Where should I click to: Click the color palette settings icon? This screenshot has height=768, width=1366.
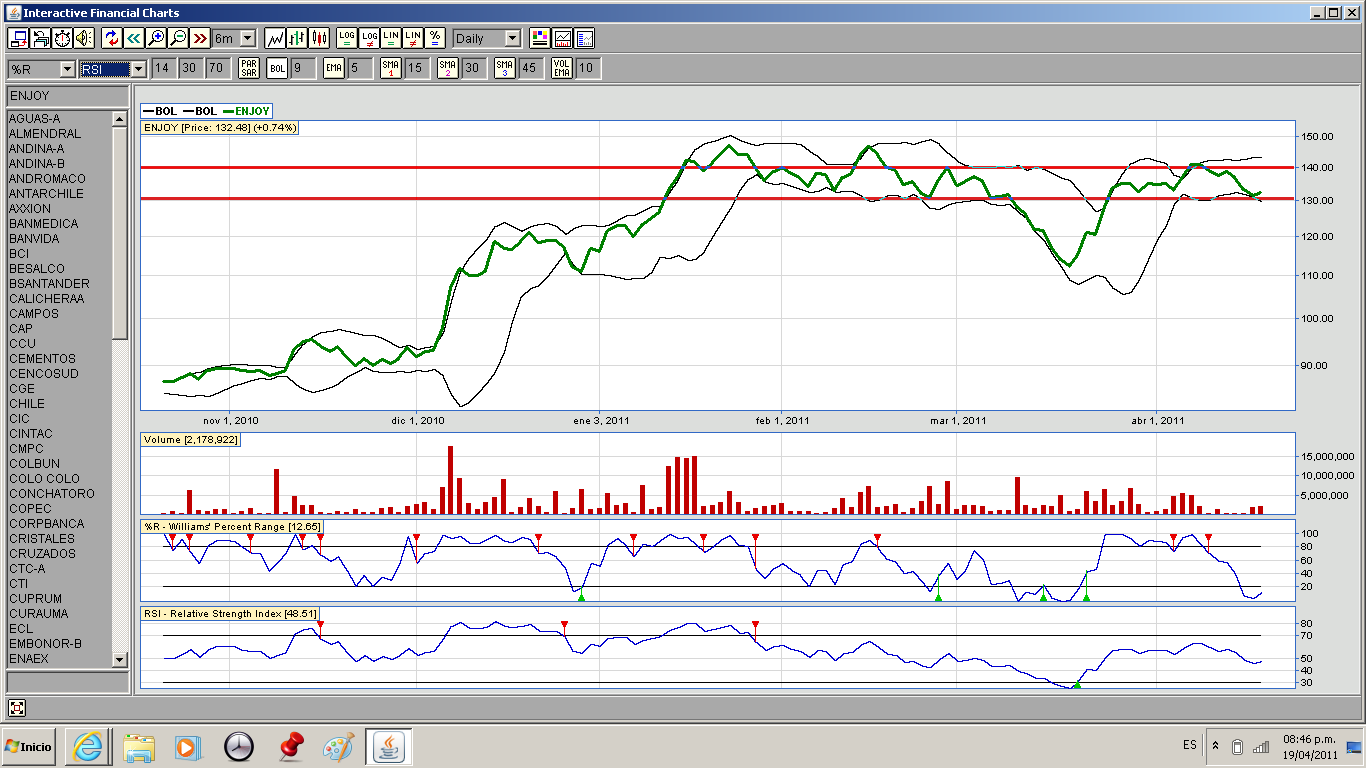click(x=540, y=38)
